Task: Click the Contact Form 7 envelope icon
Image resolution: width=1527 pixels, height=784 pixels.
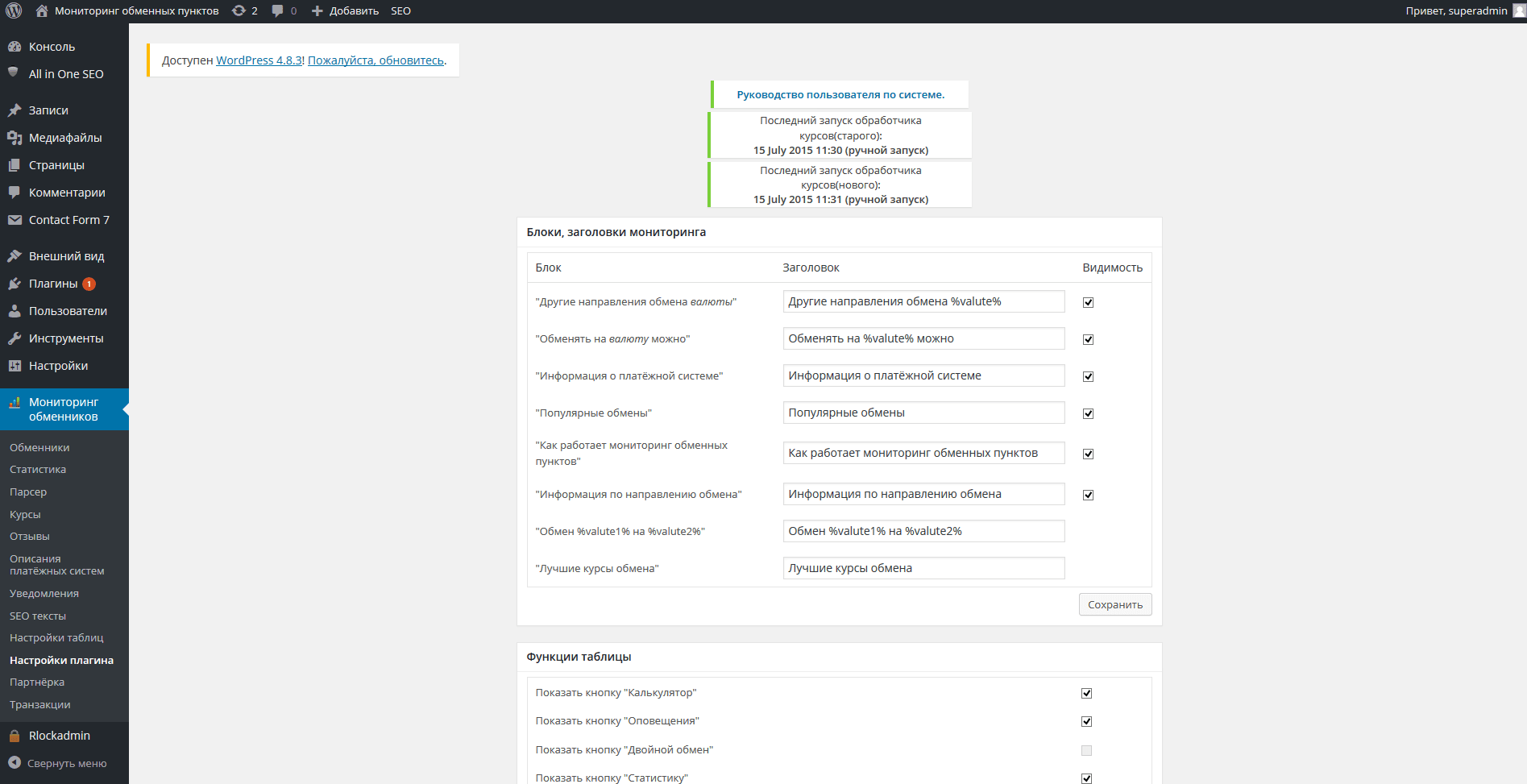Action: [x=15, y=220]
